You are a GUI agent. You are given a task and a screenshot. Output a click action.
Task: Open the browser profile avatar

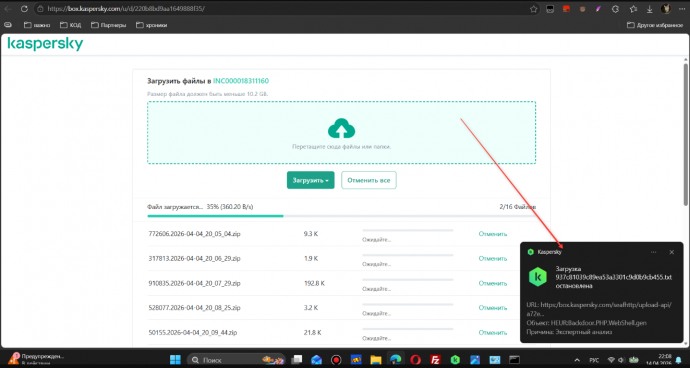666,9
